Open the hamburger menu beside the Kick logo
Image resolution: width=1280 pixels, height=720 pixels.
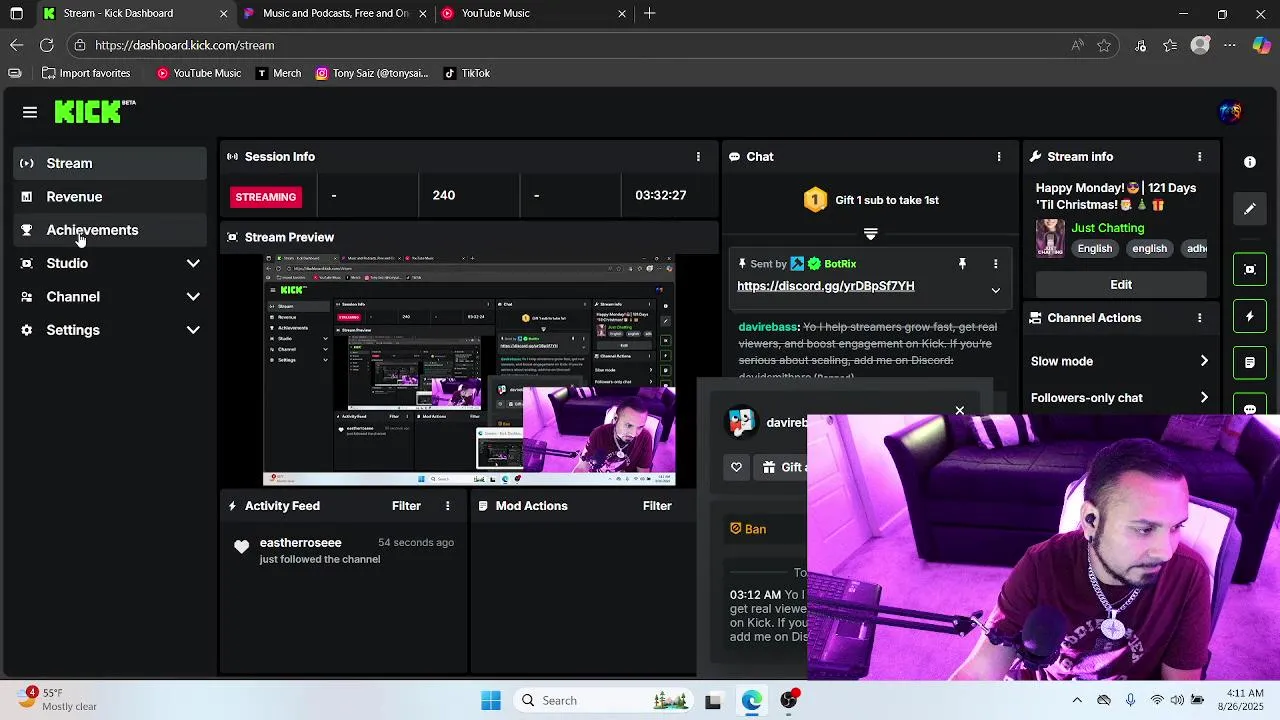(x=30, y=113)
